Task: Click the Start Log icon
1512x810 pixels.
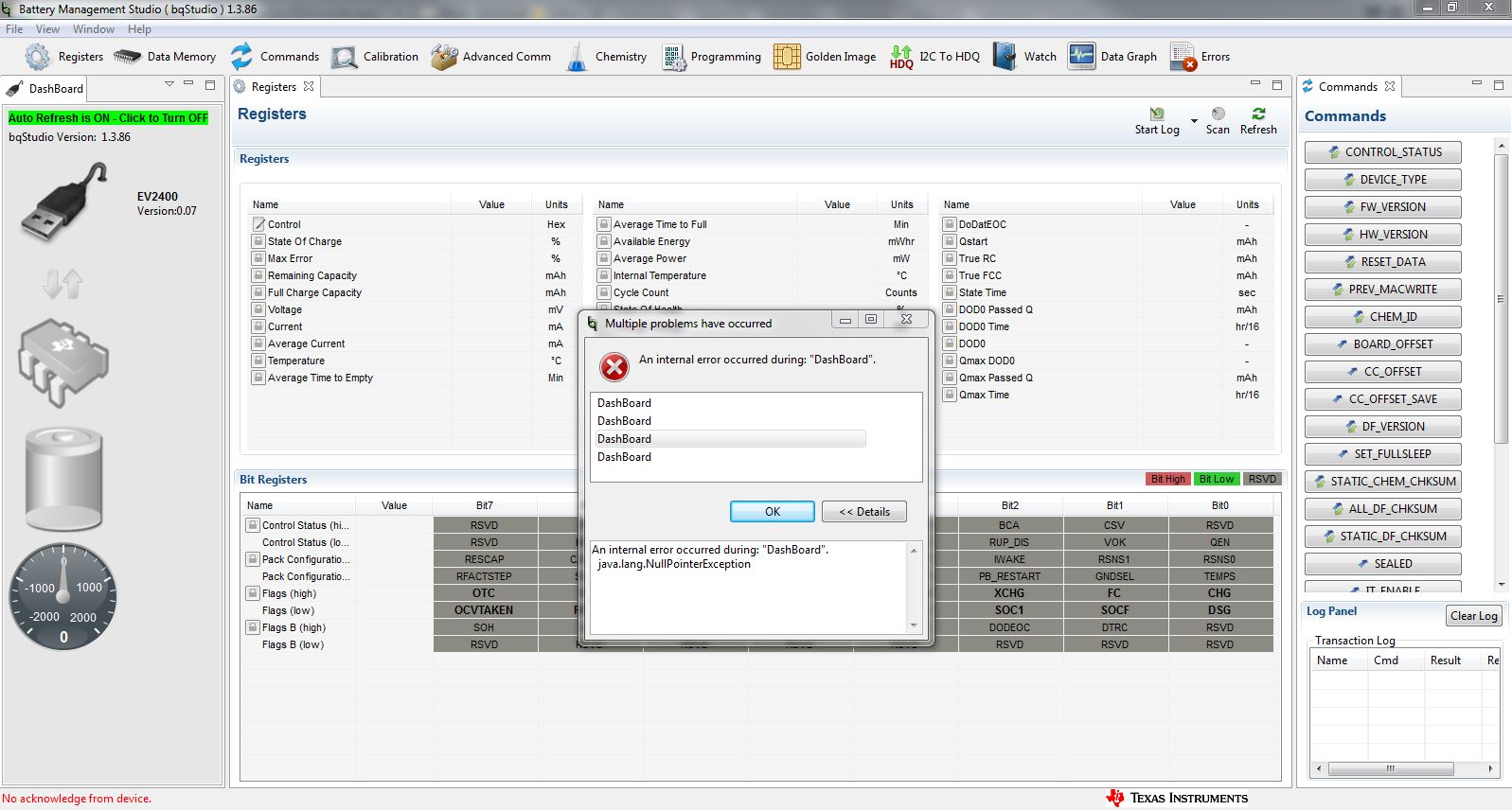Action: [1157, 114]
